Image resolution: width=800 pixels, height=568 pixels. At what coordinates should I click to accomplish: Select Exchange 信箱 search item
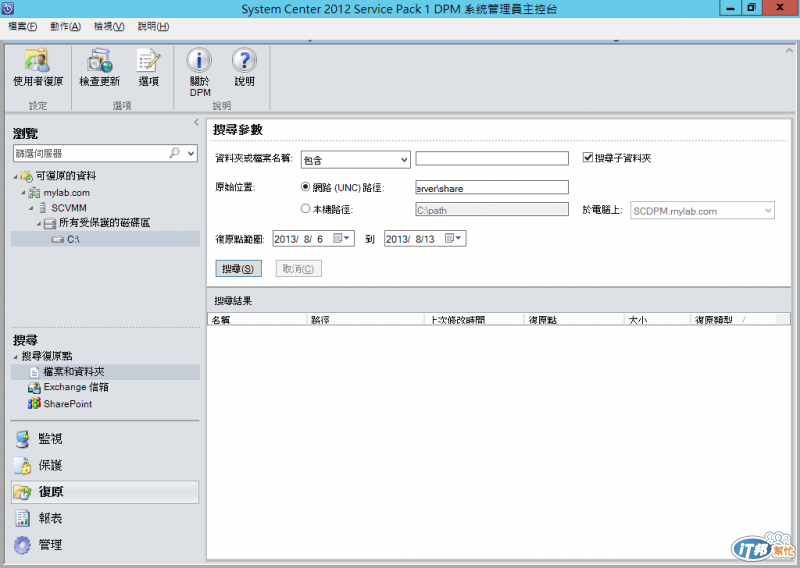pyautogui.click(x=76, y=387)
